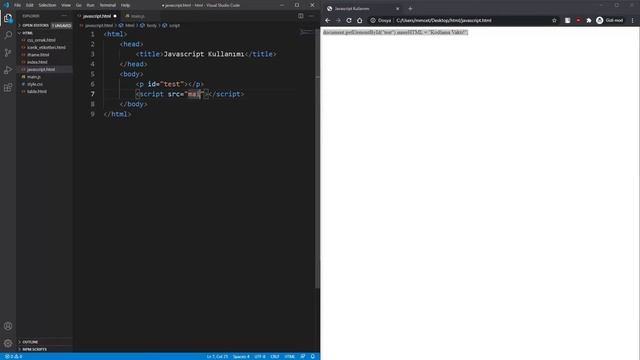The height and width of the screenshot is (360, 640).
Task: Click the feedback icon in status bar
Action: (x=303, y=356)
